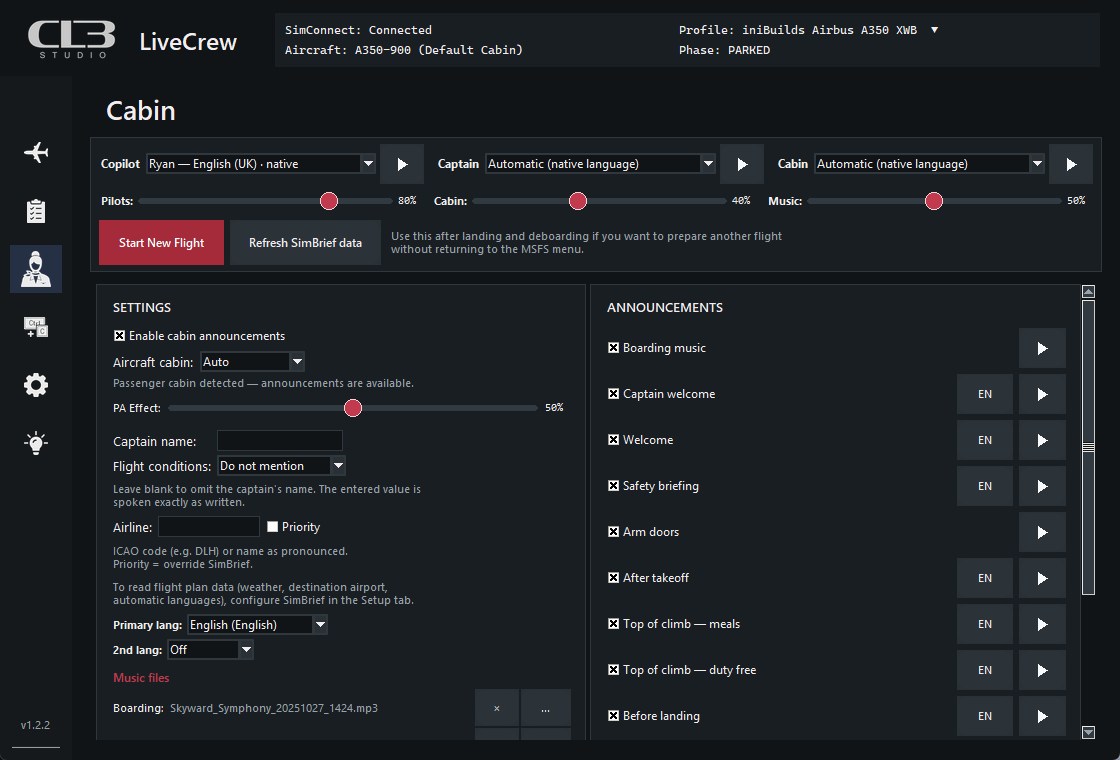Adjust the PA Effect slider handle

[353, 407]
